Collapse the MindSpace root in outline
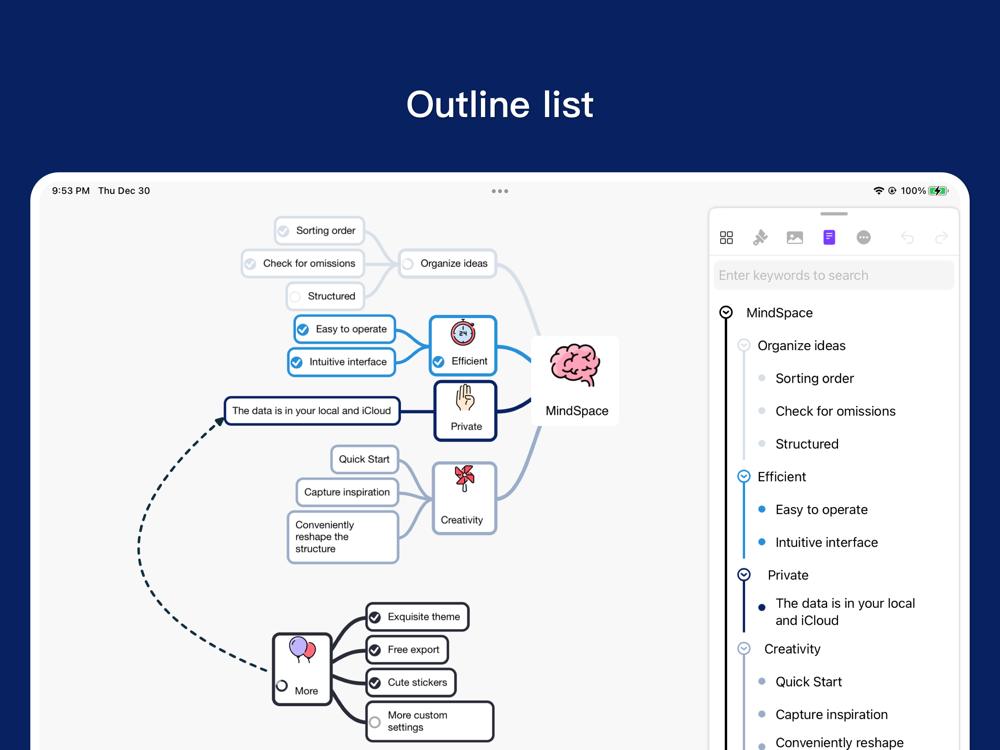Image resolution: width=1000 pixels, height=750 pixels. [726, 312]
